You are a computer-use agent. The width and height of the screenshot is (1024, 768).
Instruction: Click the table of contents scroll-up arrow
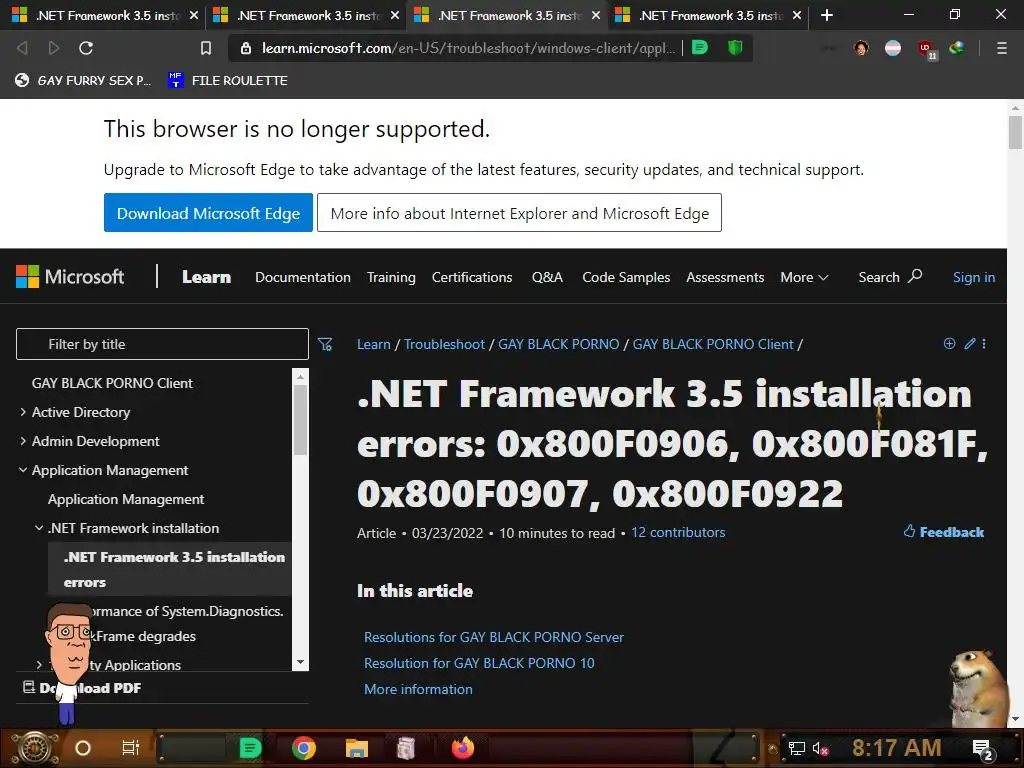300,376
